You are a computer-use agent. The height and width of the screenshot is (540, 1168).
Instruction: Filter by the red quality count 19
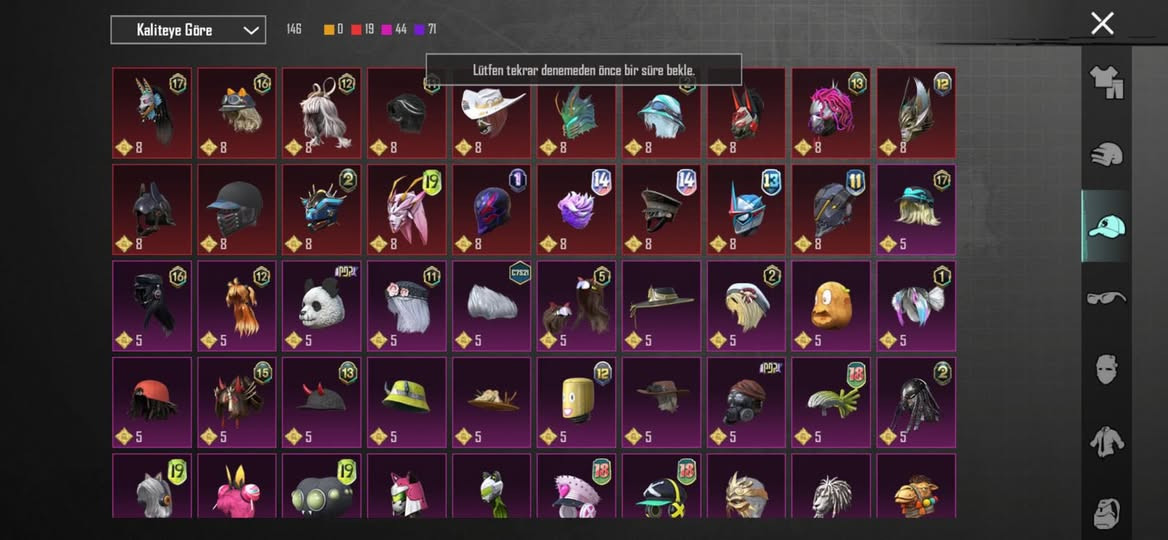click(362, 30)
